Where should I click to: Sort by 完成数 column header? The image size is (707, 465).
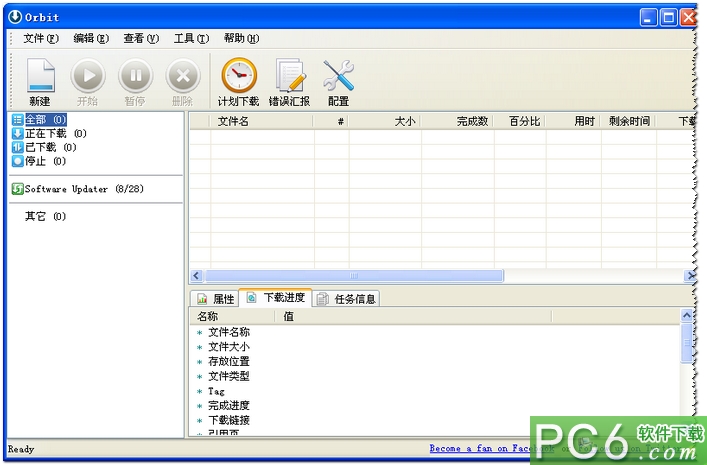click(x=458, y=121)
